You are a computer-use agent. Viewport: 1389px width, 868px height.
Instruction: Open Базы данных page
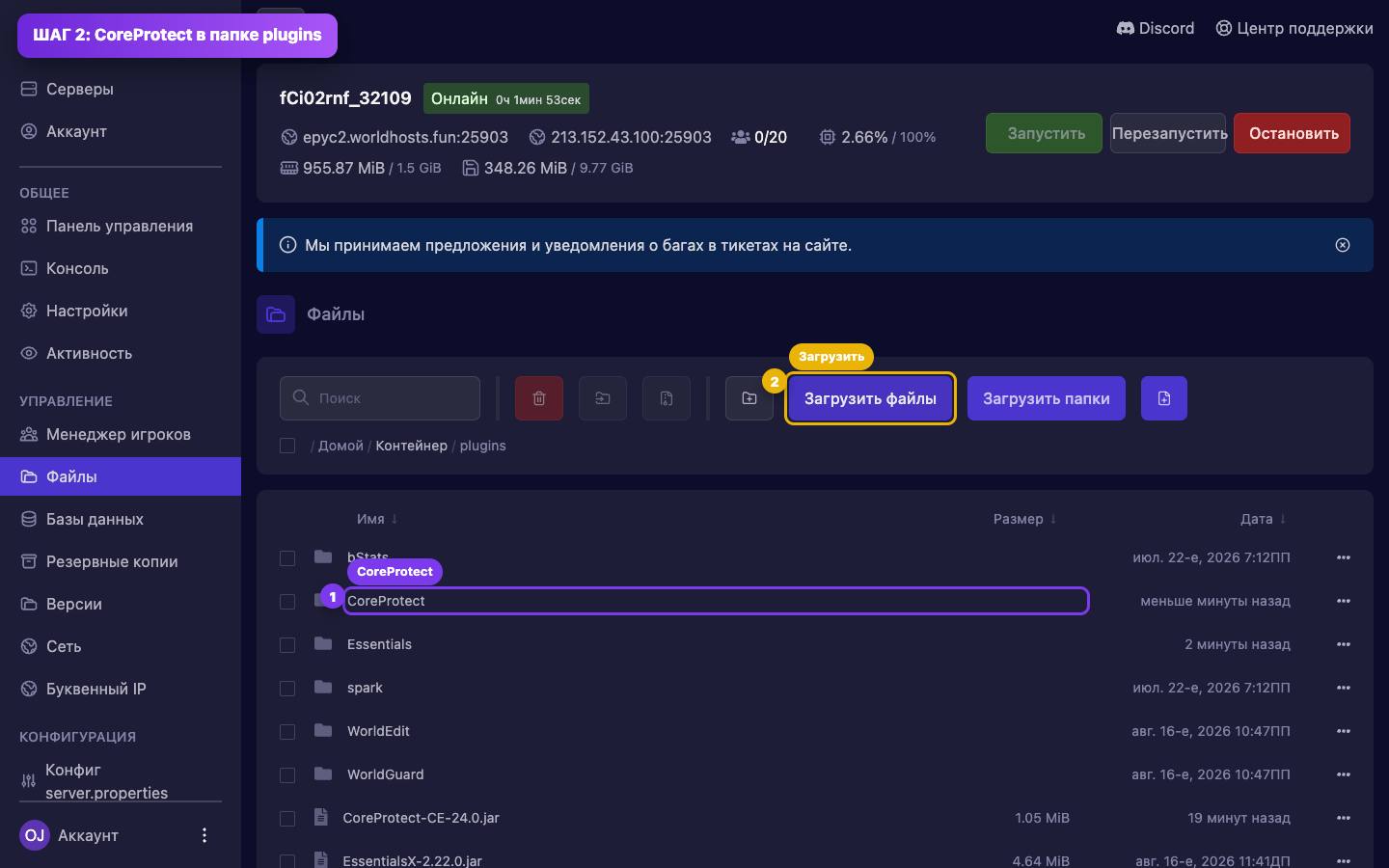tap(121, 519)
